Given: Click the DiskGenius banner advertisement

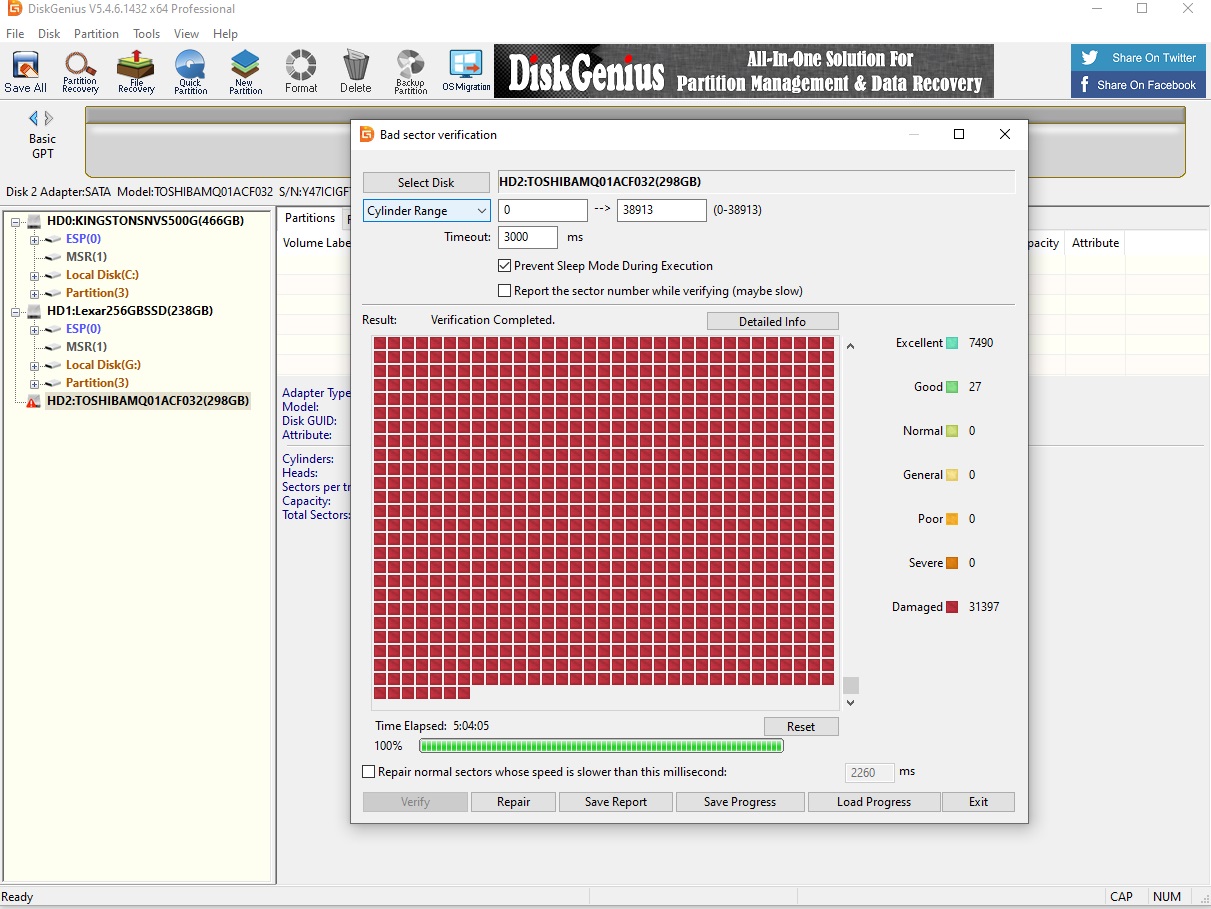Looking at the screenshot, I should 744,71.
